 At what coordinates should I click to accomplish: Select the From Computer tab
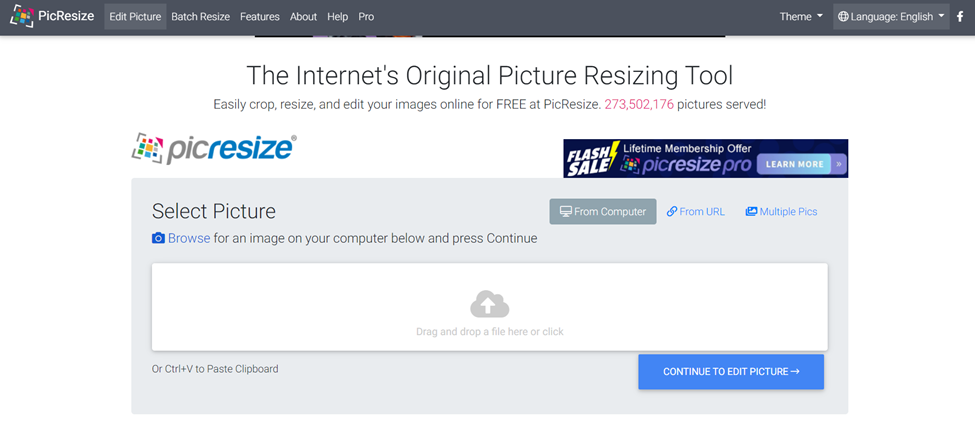point(603,211)
